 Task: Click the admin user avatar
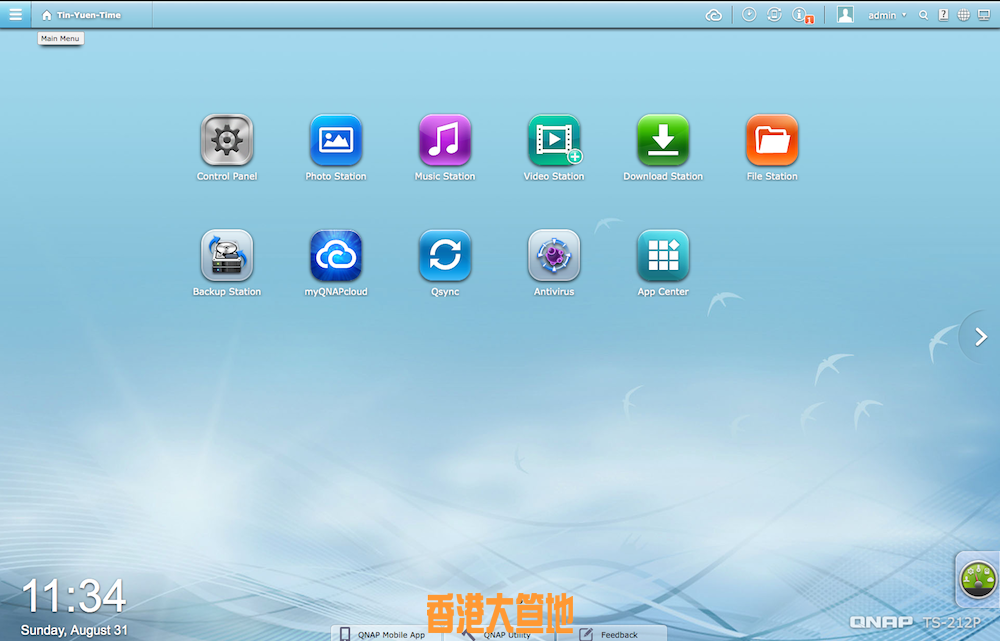846,15
